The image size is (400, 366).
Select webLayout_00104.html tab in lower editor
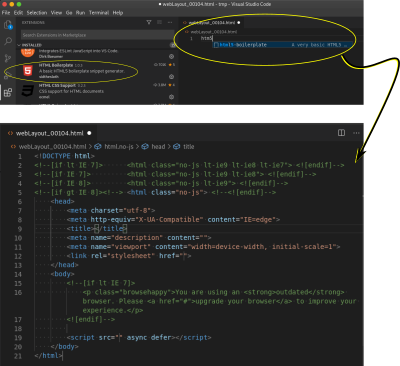point(49,133)
